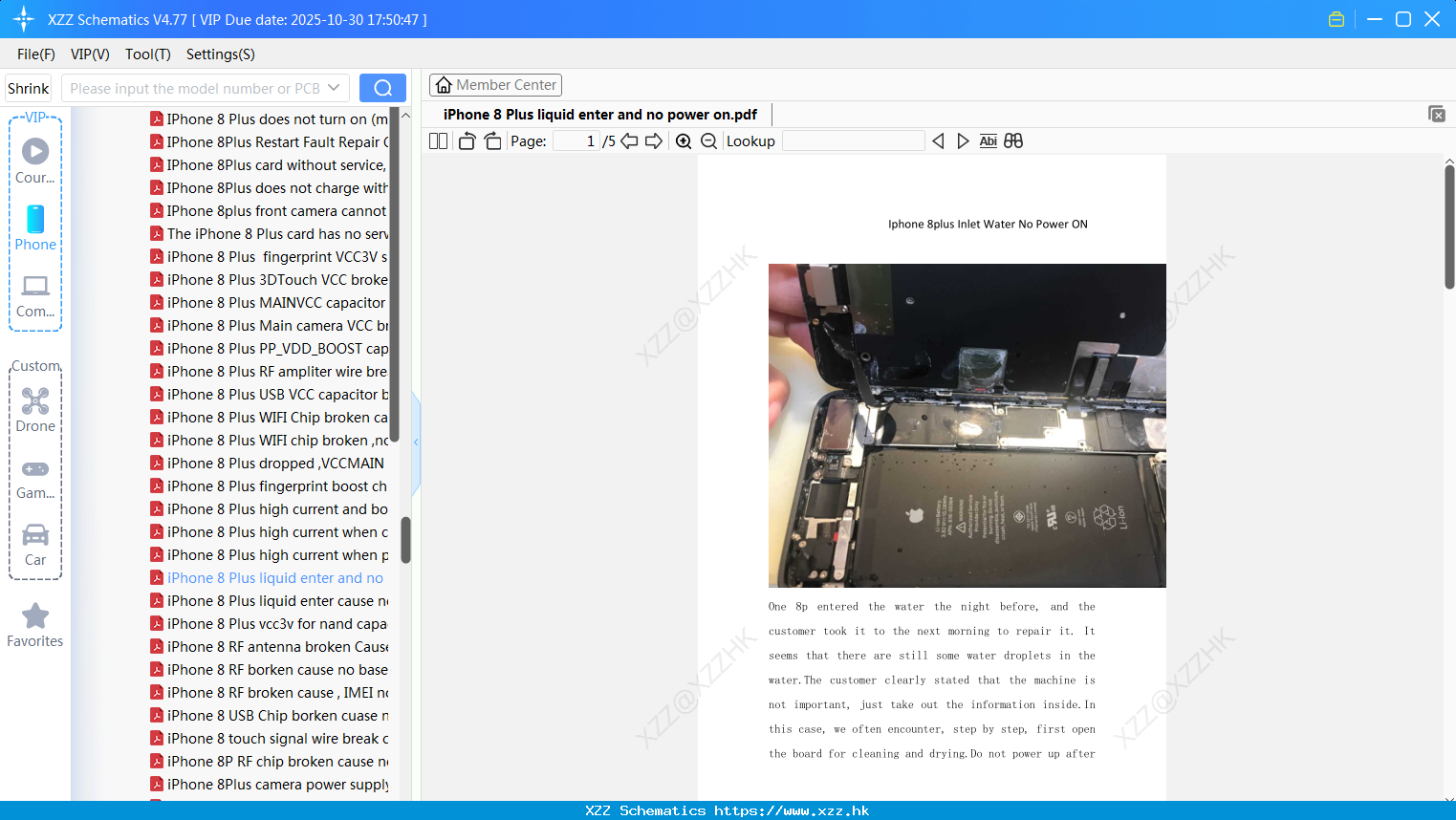Click the Abi text match icon
Viewport: 1456px width, 820px height.
point(989,141)
